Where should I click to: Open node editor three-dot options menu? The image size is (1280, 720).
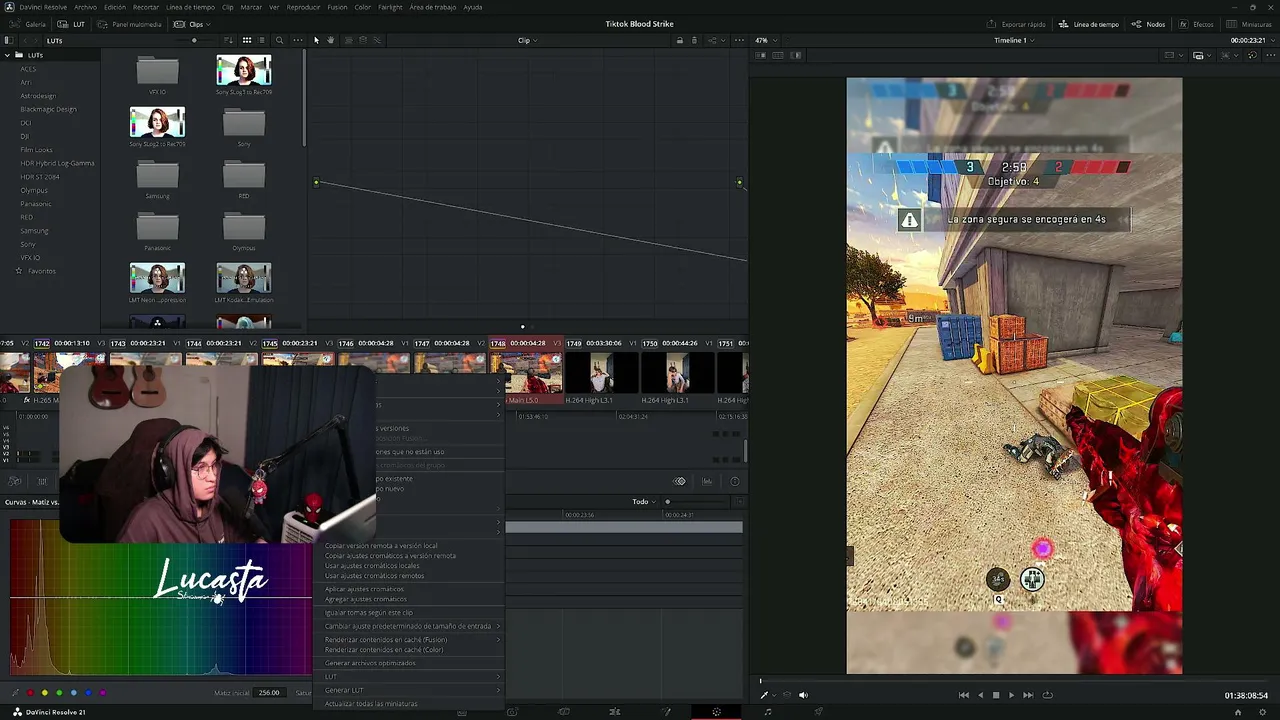[739, 40]
